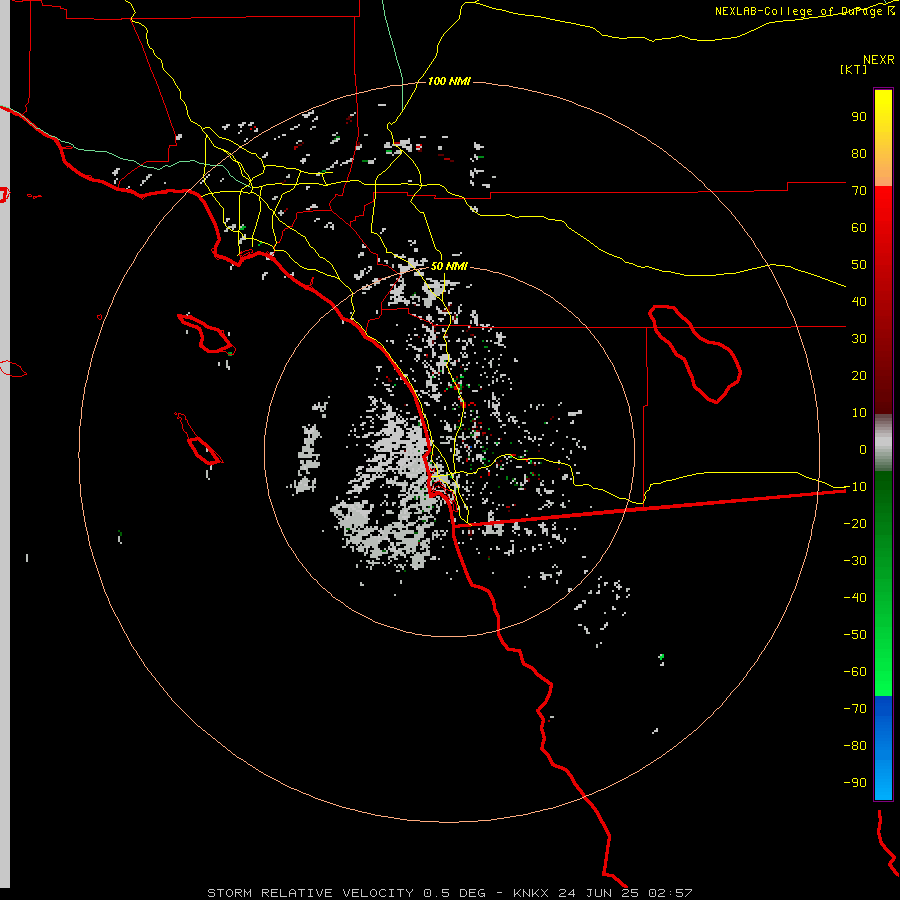The height and width of the screenshot is (900, 900).
Task: Click the "[KT]" units label
Action: click(853, 69)
